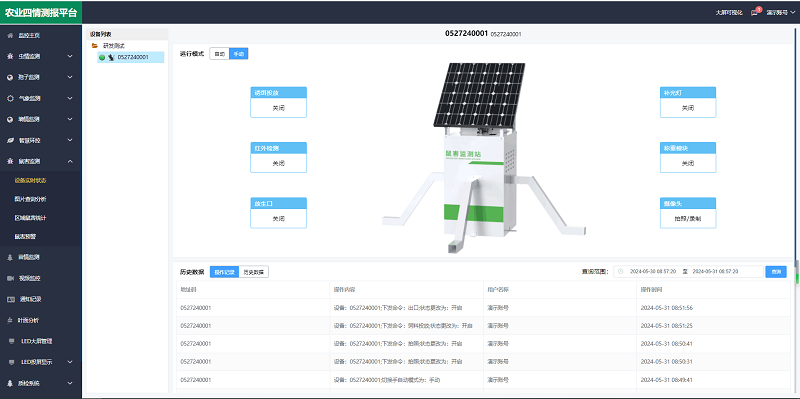Click the vertical page scrollbar thumb
Viewport: 800px width, 399px height.
pos(797,272)
